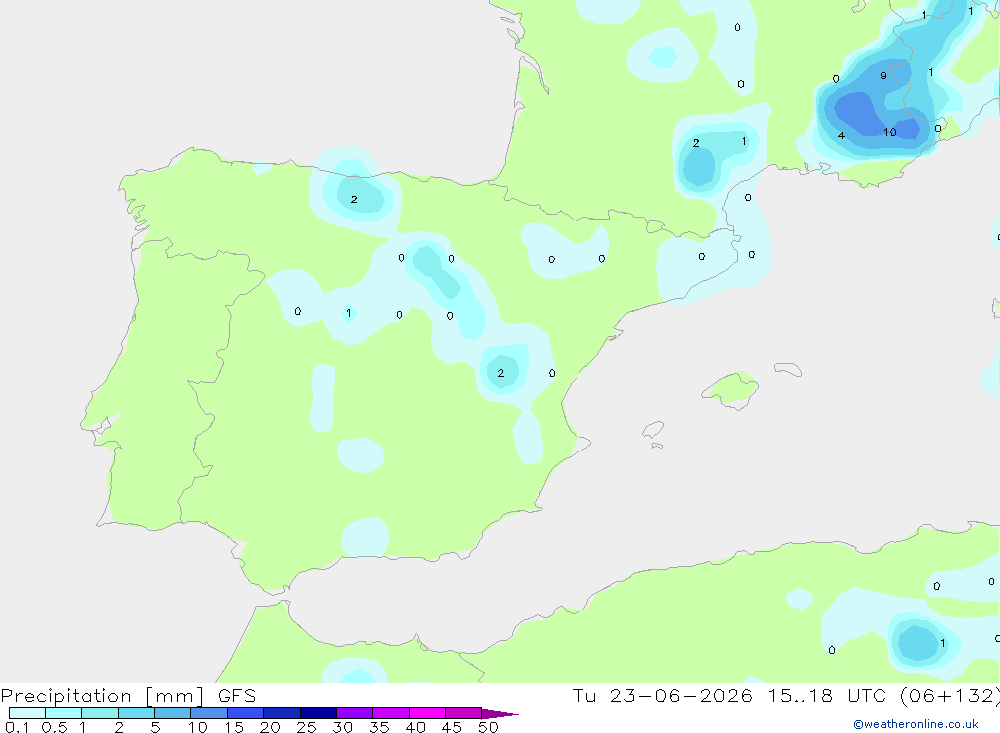Click the 35–40 mm legend color box
Screen dimensions: 1000x733
click(x=391, y=713)
